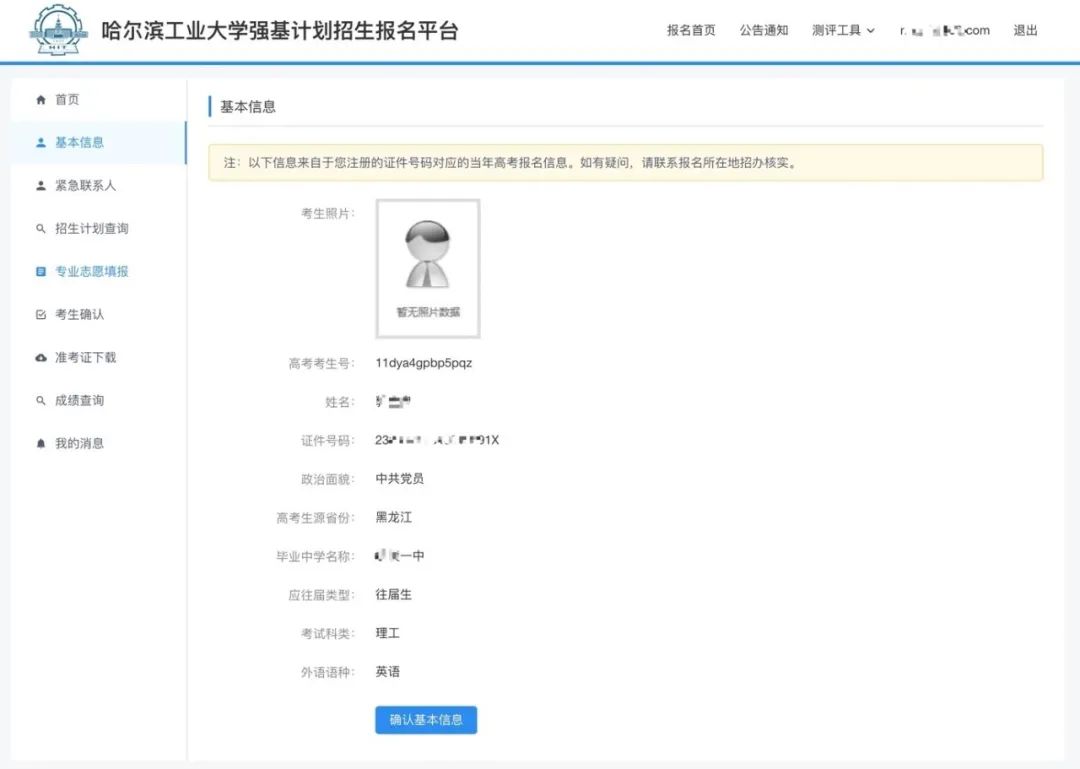
Task: Expand the 测评工具 dropdown menu
Action: point(843,30)
